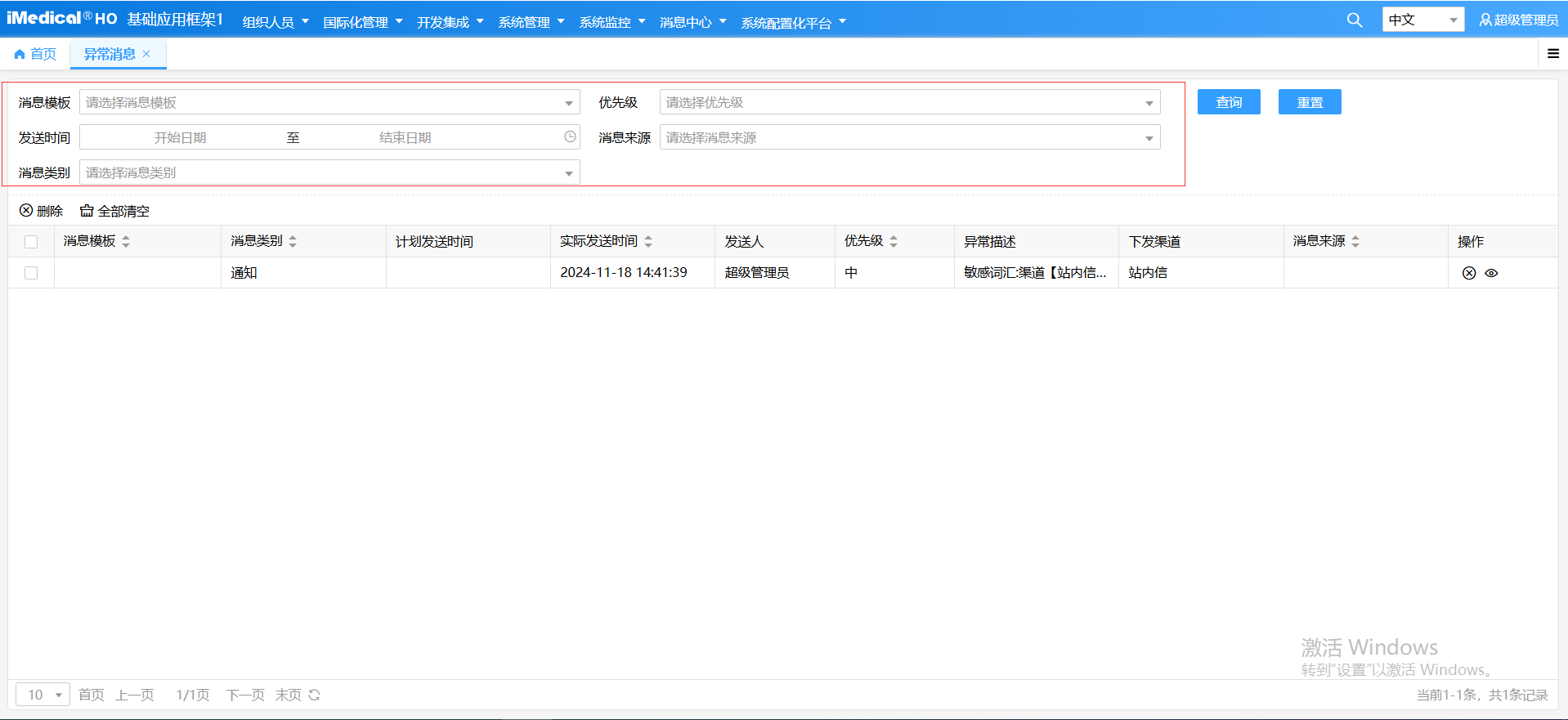The width and height of the screenshot is (1568, 720).
Task: View row details via the eye icon
Action: tap(1491, 273)
